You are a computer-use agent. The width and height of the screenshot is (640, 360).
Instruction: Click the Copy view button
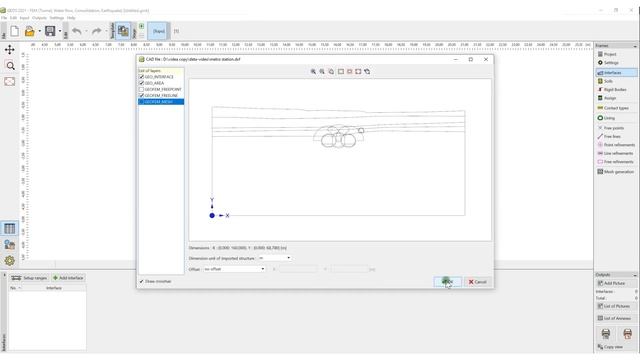(616, 347)
